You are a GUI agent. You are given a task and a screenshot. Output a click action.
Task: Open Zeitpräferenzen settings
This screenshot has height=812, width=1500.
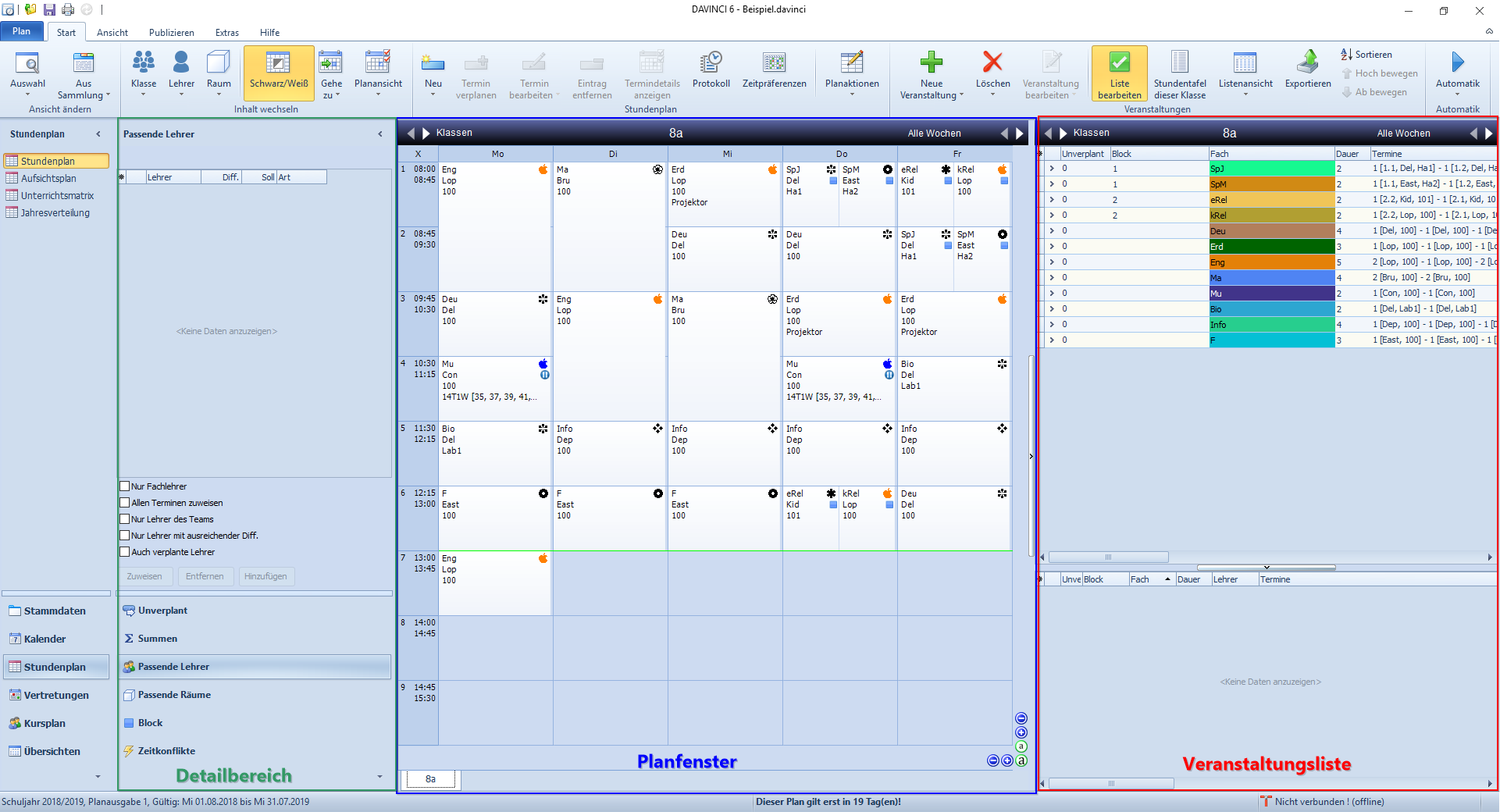coord(774,70)
